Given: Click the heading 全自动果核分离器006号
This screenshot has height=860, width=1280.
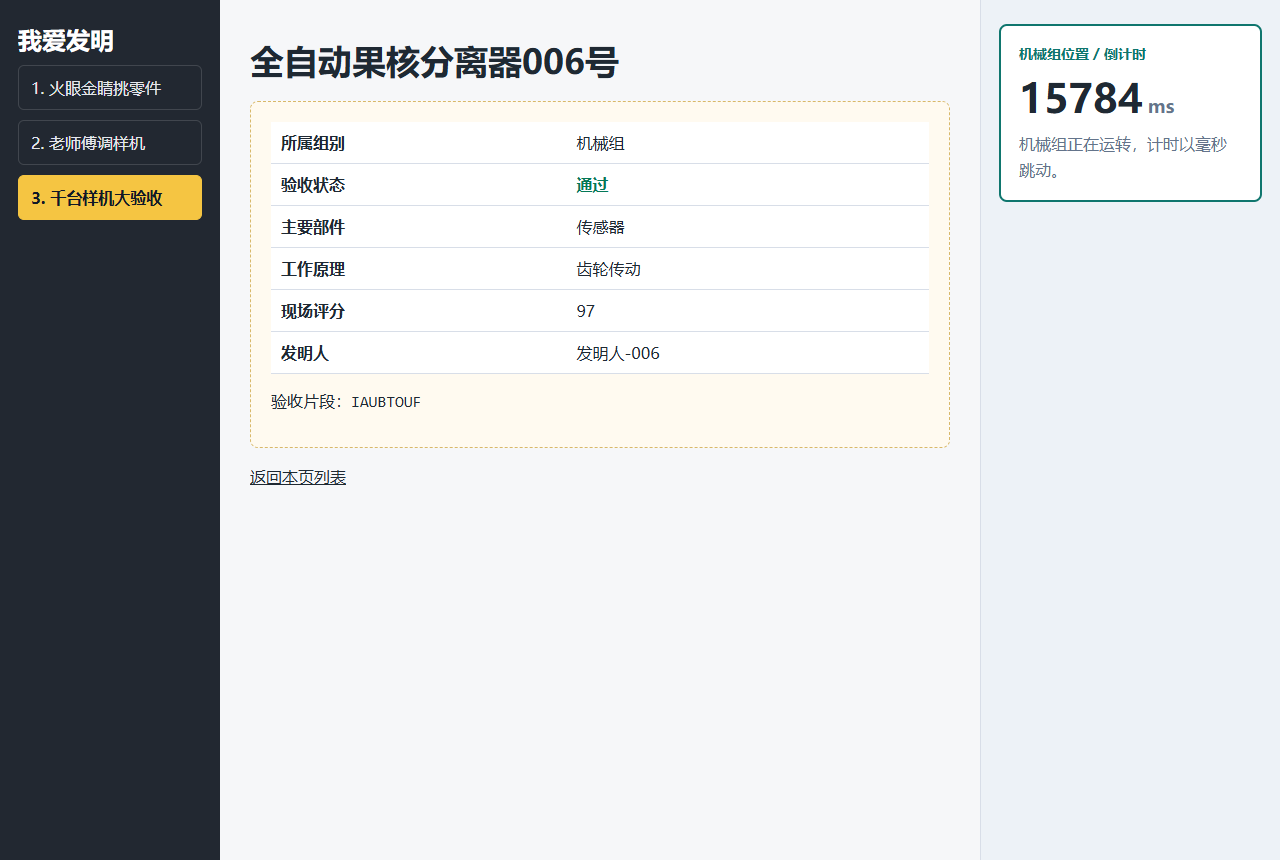Looking at the screenshot, I should click(434, 63).
